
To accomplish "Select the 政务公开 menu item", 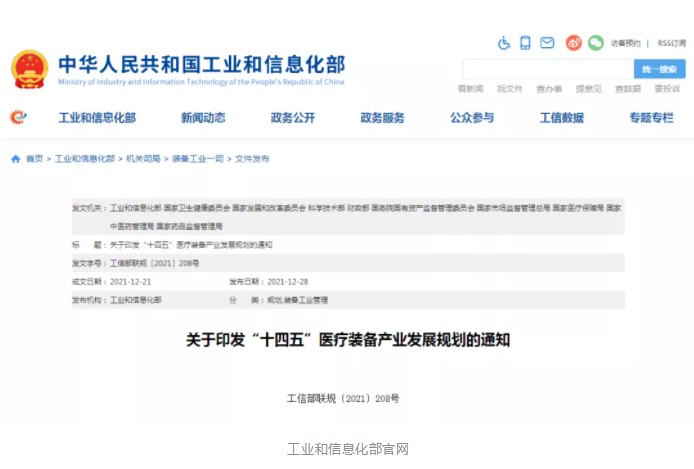I will (x=292, y=118).
